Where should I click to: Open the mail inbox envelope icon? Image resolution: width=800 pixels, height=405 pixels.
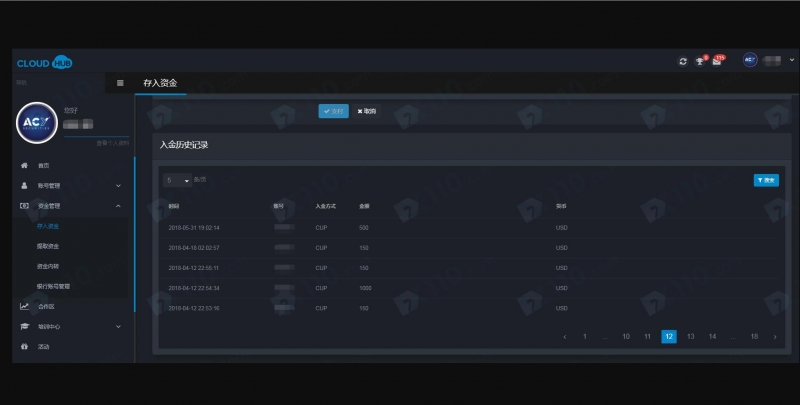[x=717, y=61]
